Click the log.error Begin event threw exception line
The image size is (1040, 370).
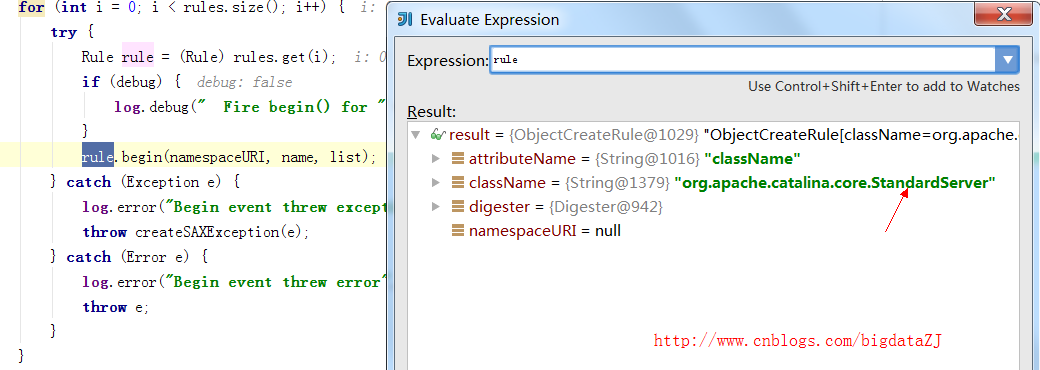pyautogui.click(x=234, y=208)
